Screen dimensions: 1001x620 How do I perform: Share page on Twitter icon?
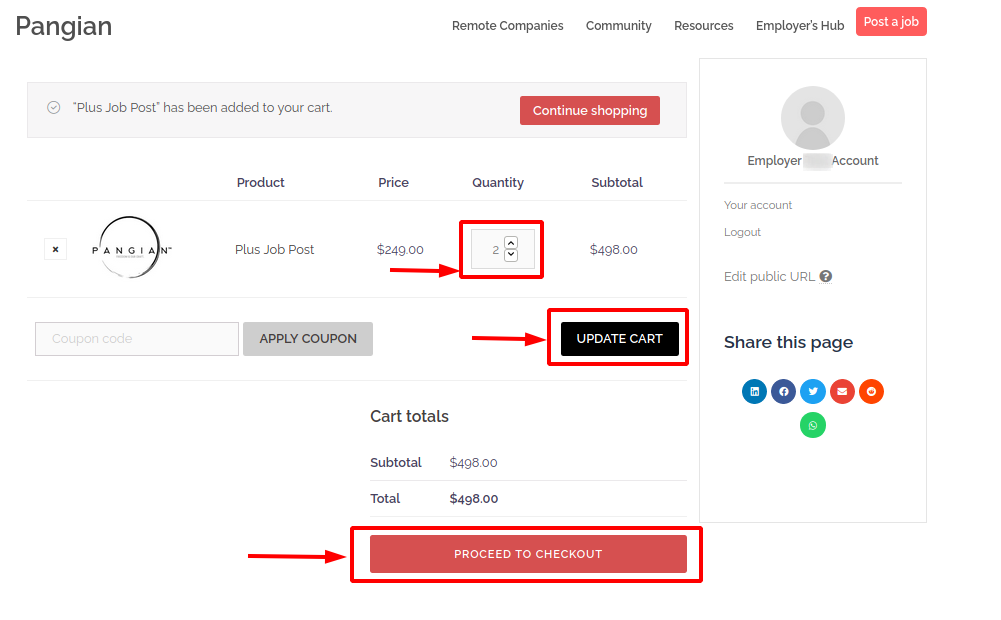pyautogui.click(x=813, y=391)
